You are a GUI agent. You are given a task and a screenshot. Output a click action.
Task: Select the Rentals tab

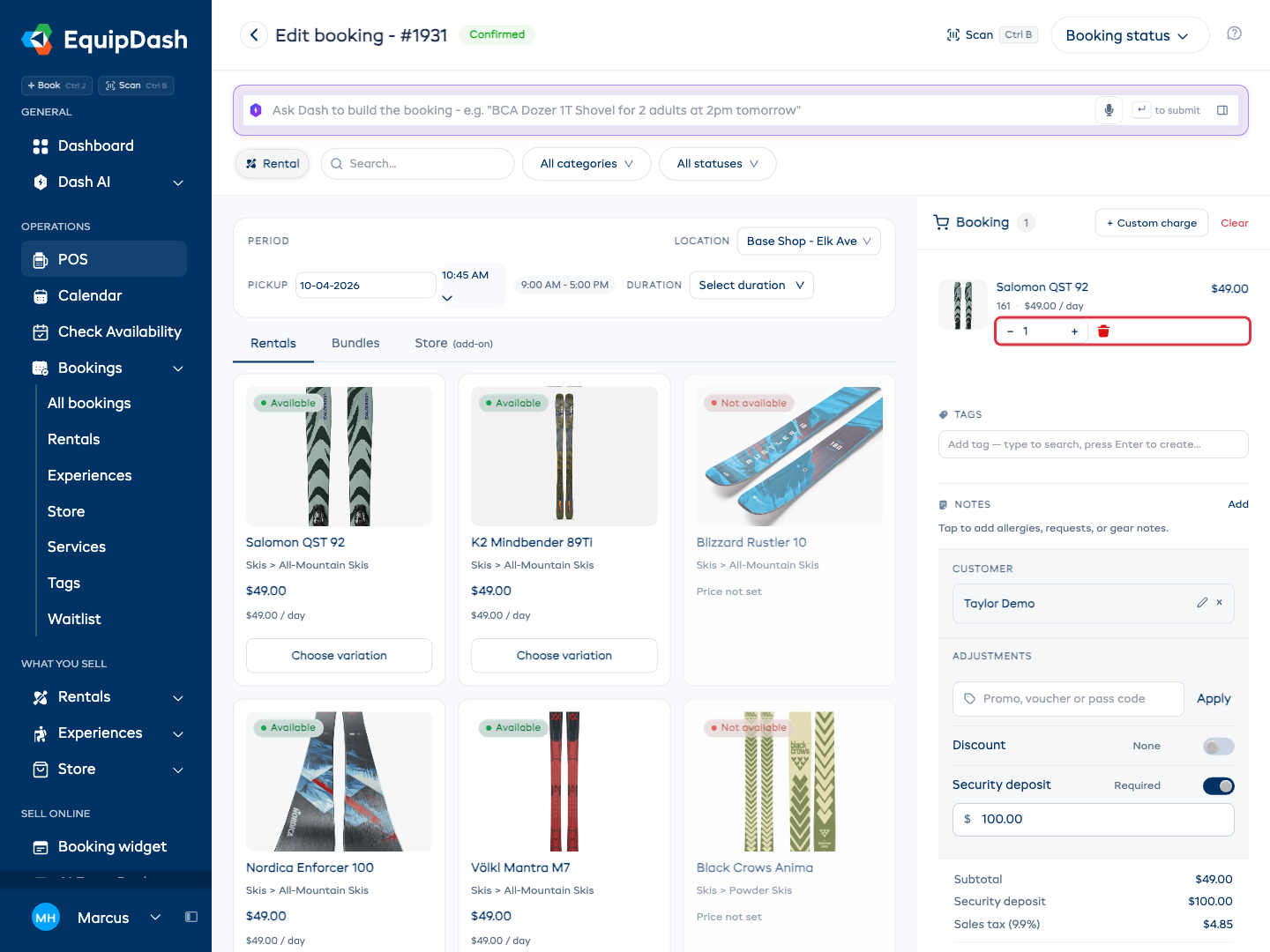coord(273,343)
